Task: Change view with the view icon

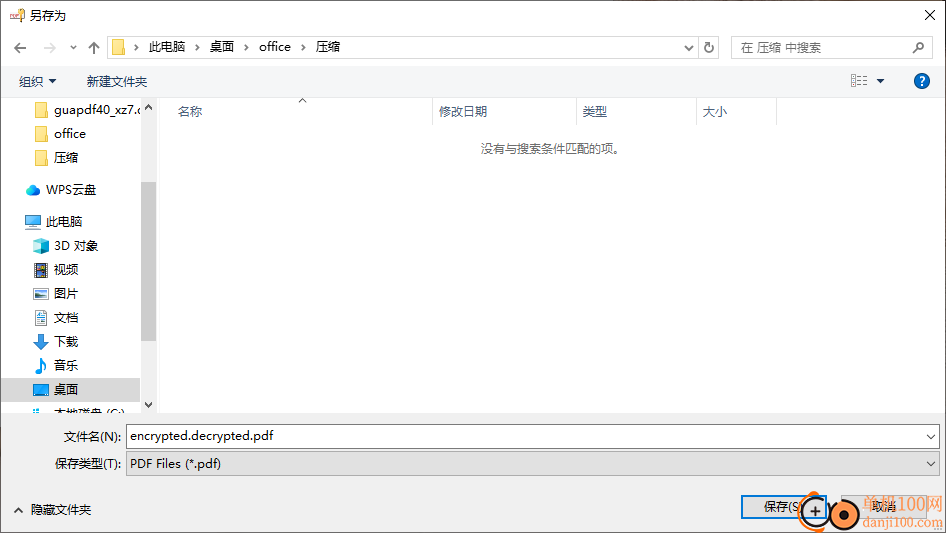Action: pos(859,81)
